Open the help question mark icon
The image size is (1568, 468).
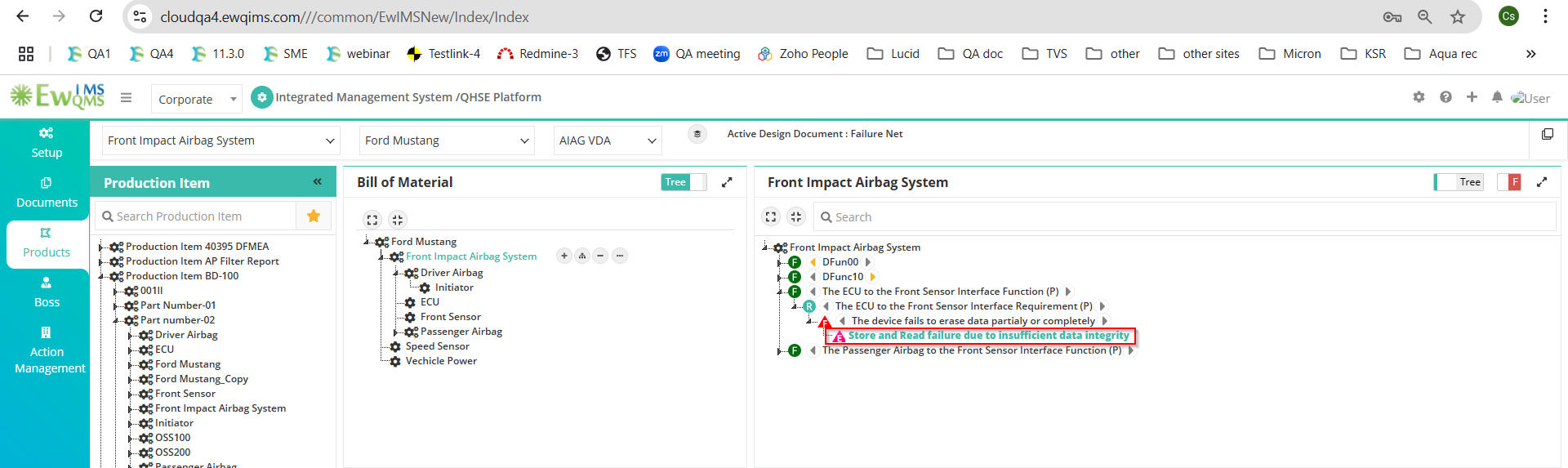1445,97
